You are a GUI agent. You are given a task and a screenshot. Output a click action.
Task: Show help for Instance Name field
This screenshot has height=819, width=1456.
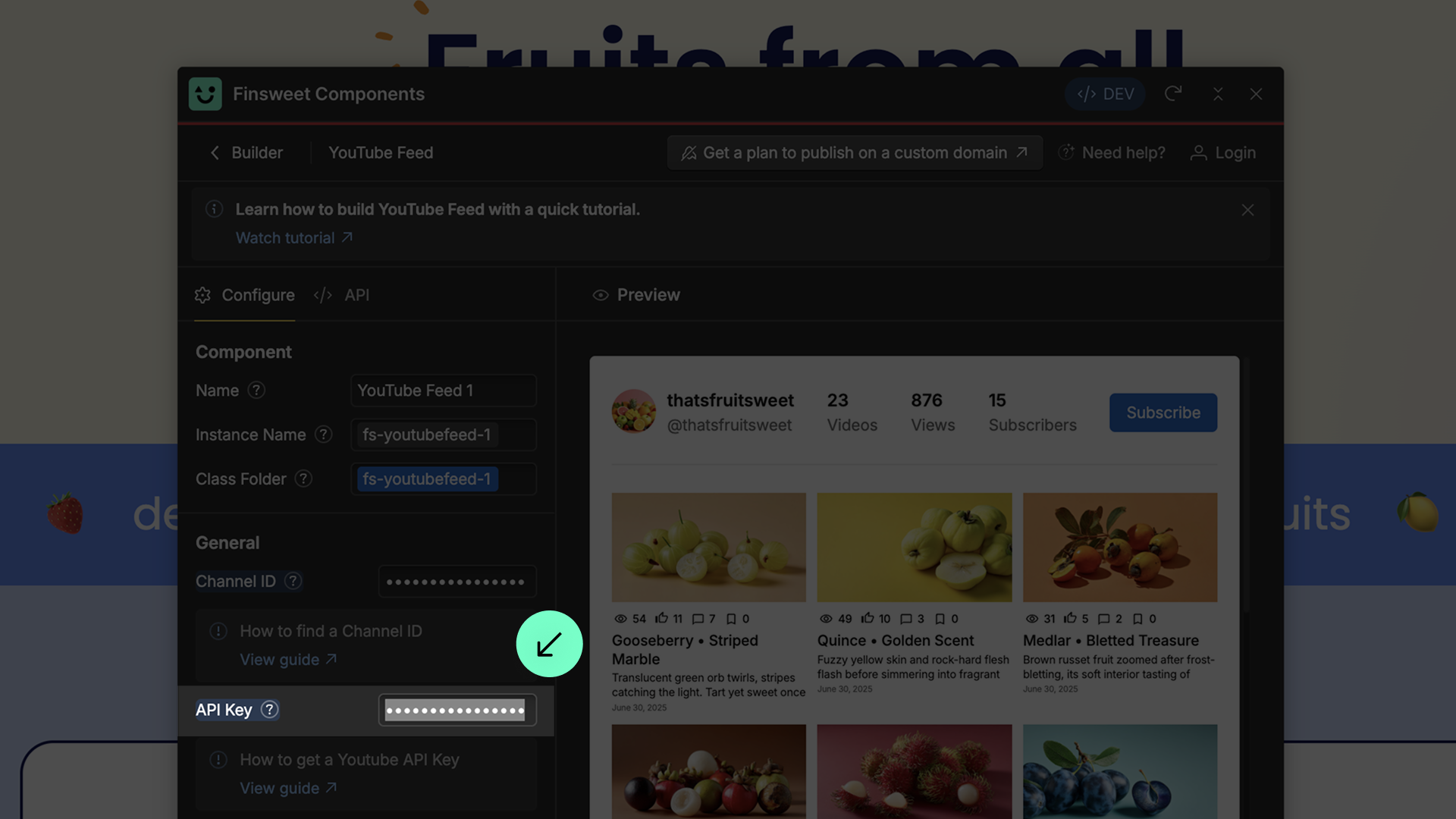(x=324, y=435)
